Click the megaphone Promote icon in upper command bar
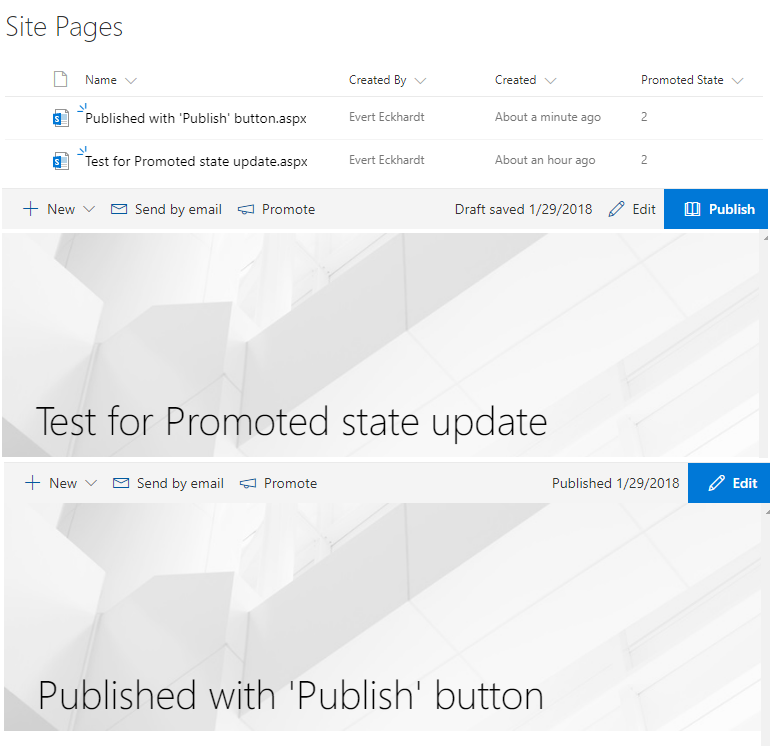Viewport: 775px width, 748px height. pos(246,209)
